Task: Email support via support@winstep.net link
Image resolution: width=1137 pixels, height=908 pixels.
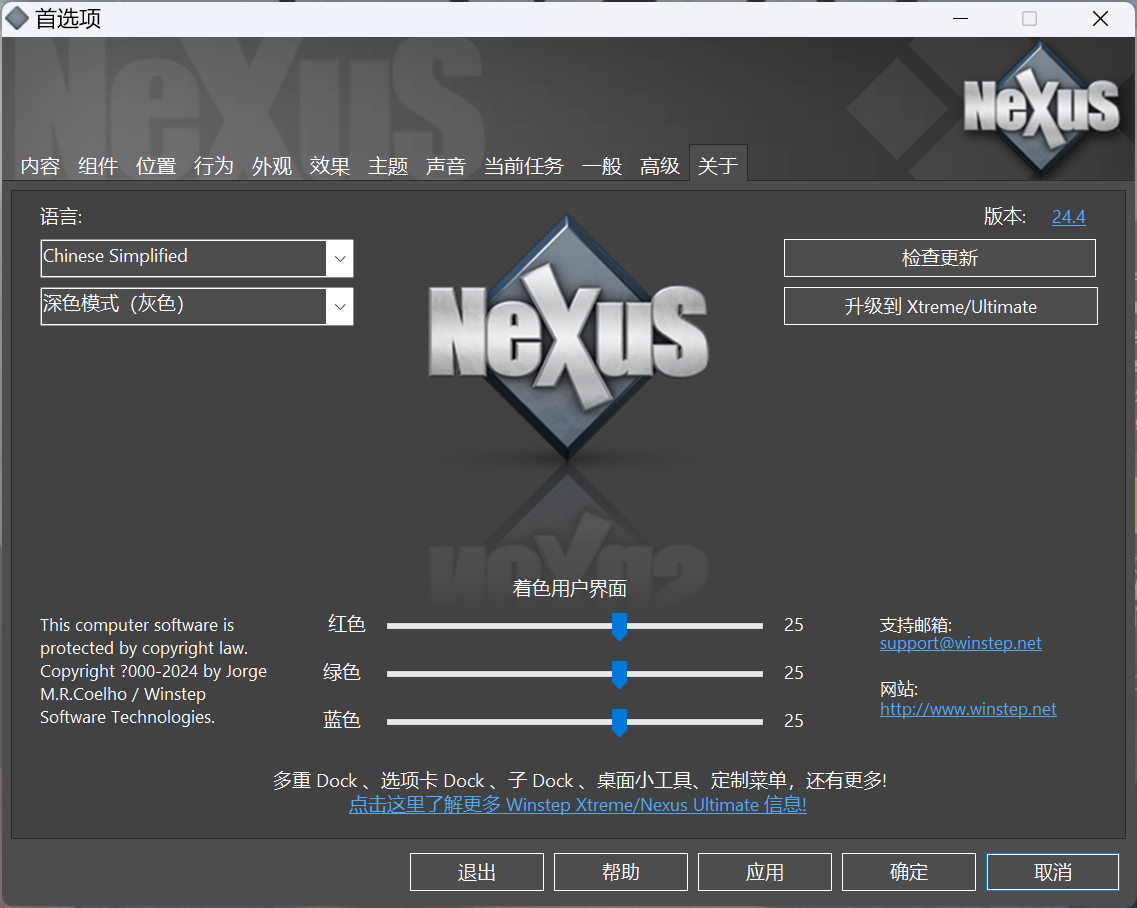Action: click(960, 643)
